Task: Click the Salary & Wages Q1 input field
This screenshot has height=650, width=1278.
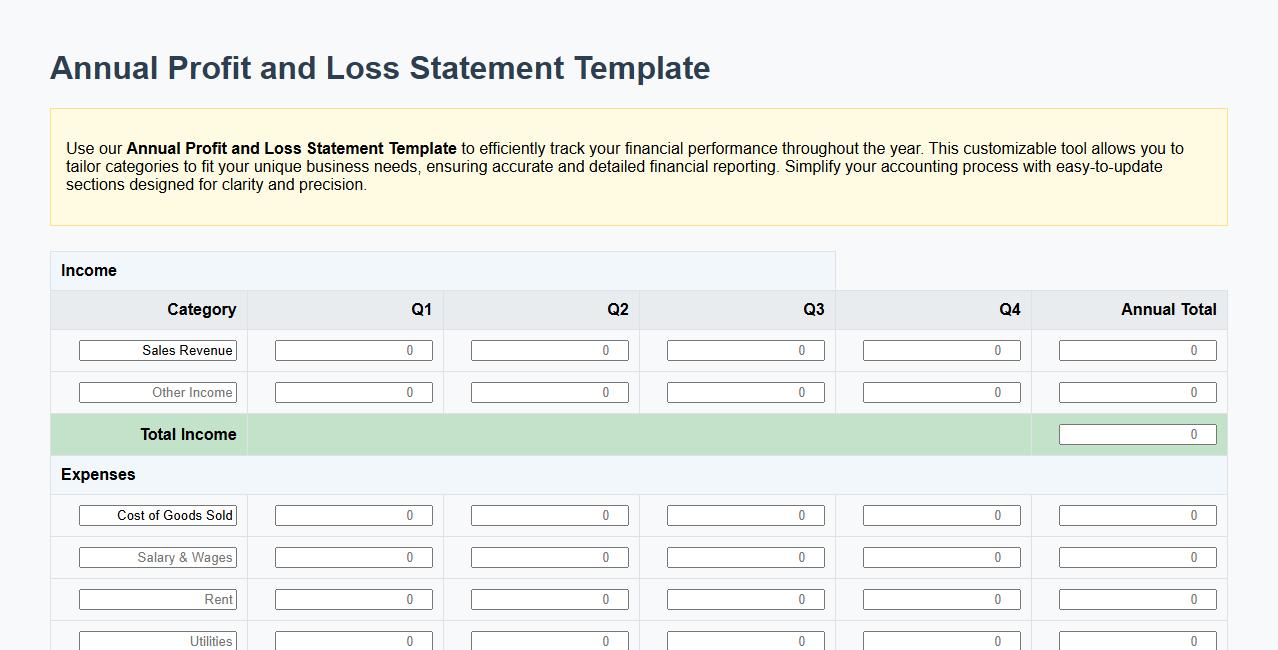Action: (352, 557)
